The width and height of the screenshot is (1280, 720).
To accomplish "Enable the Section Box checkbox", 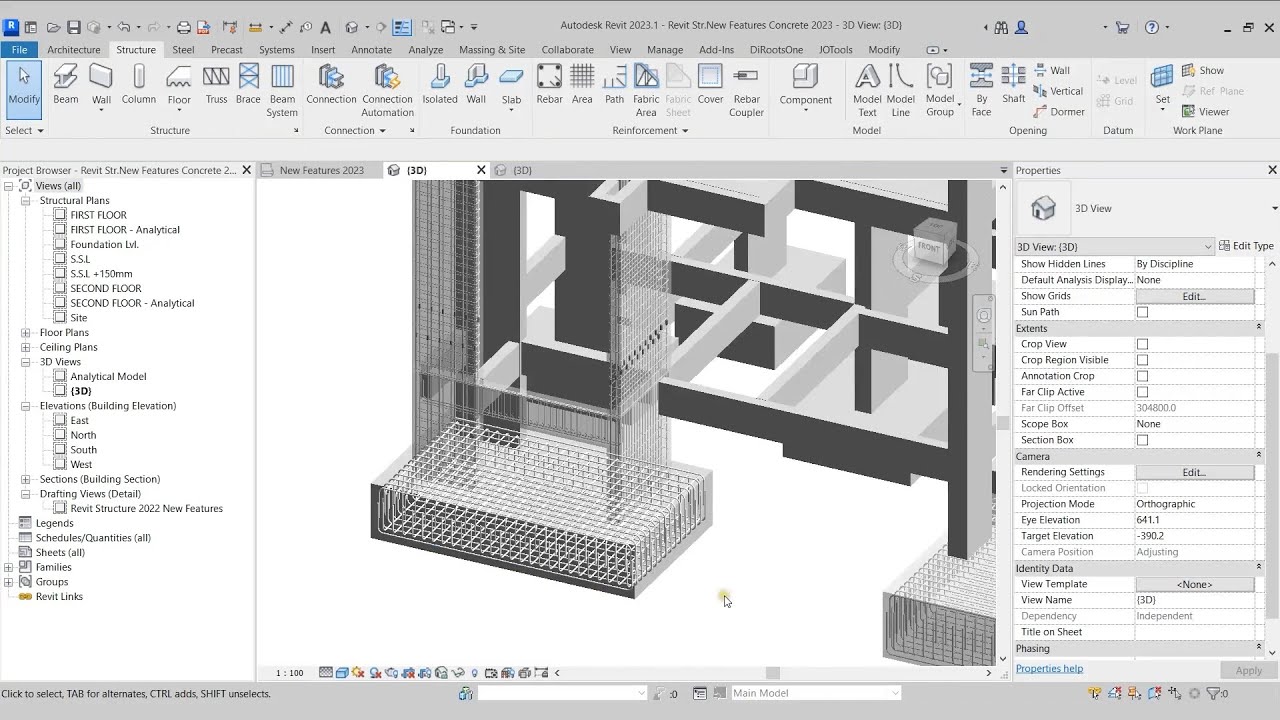I will (1142, 440).
